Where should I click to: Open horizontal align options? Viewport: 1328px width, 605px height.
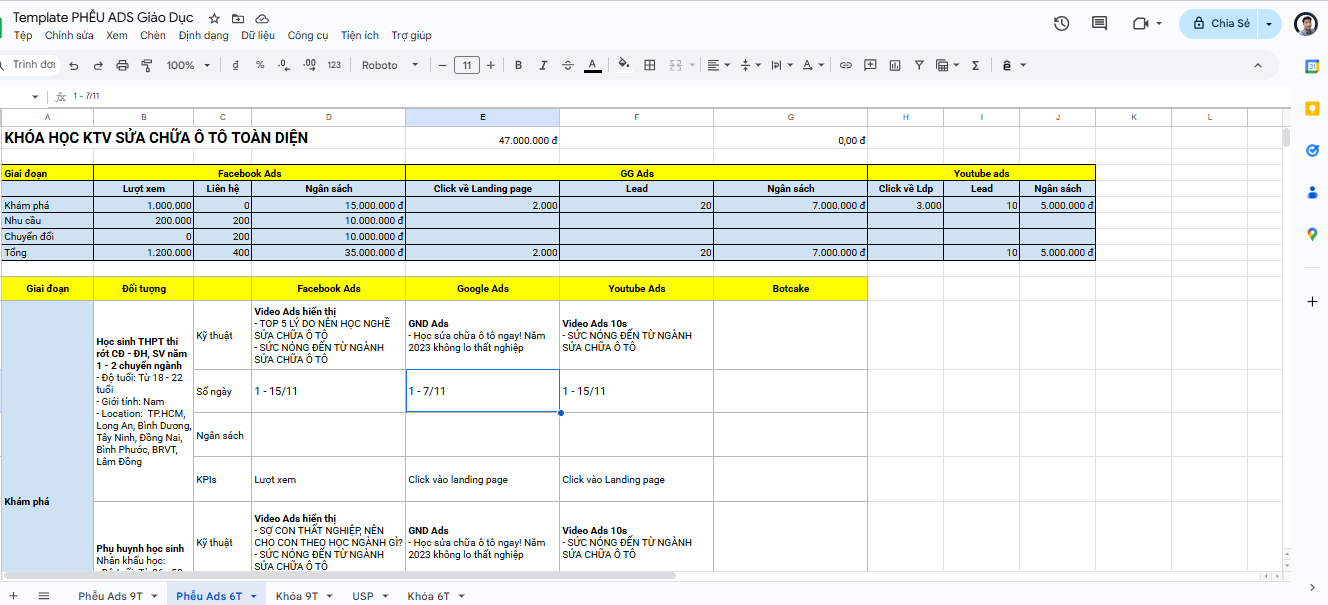719,65
